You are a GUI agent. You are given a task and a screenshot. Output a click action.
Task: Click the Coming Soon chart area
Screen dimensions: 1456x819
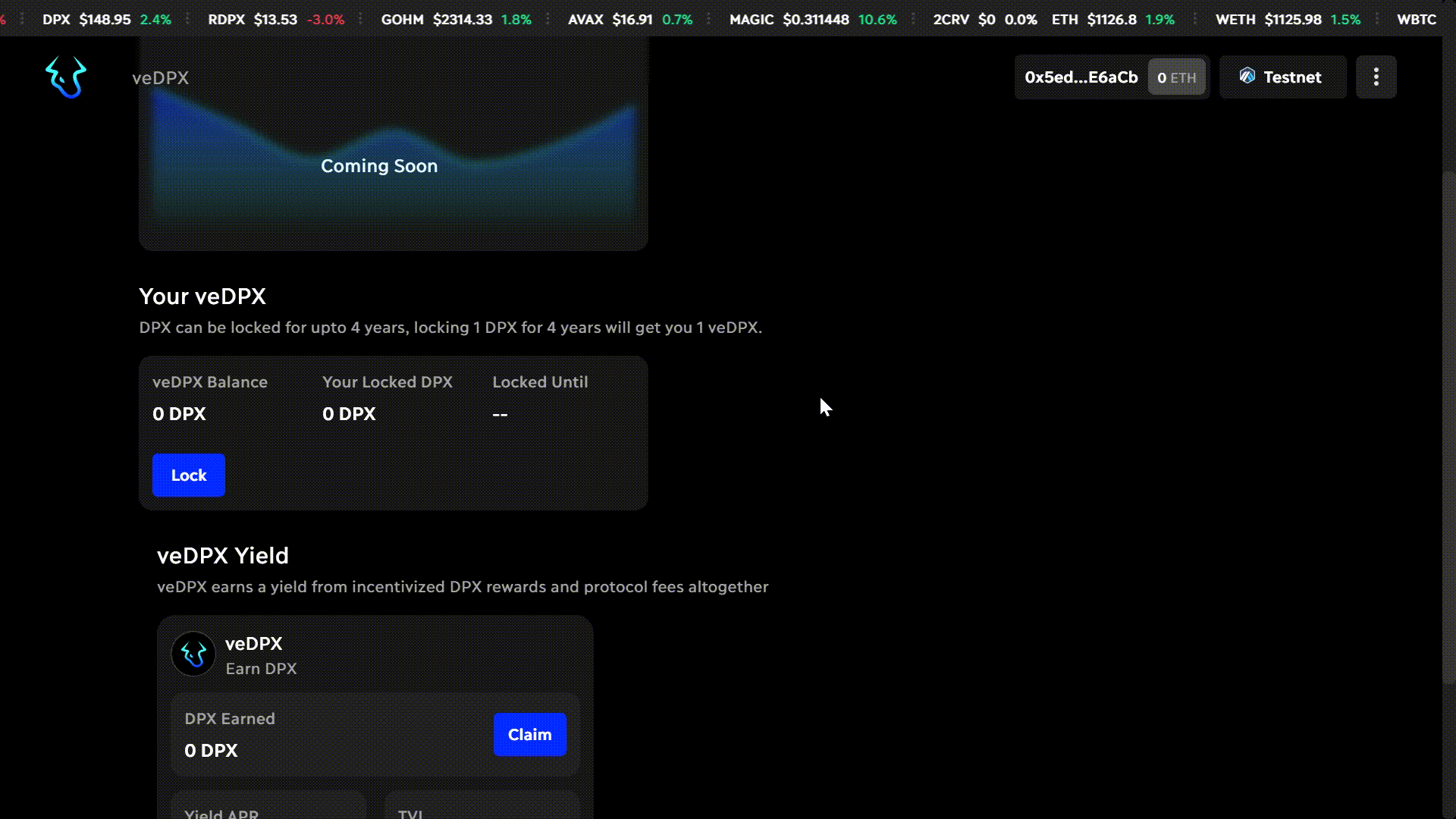click(379, 166)
